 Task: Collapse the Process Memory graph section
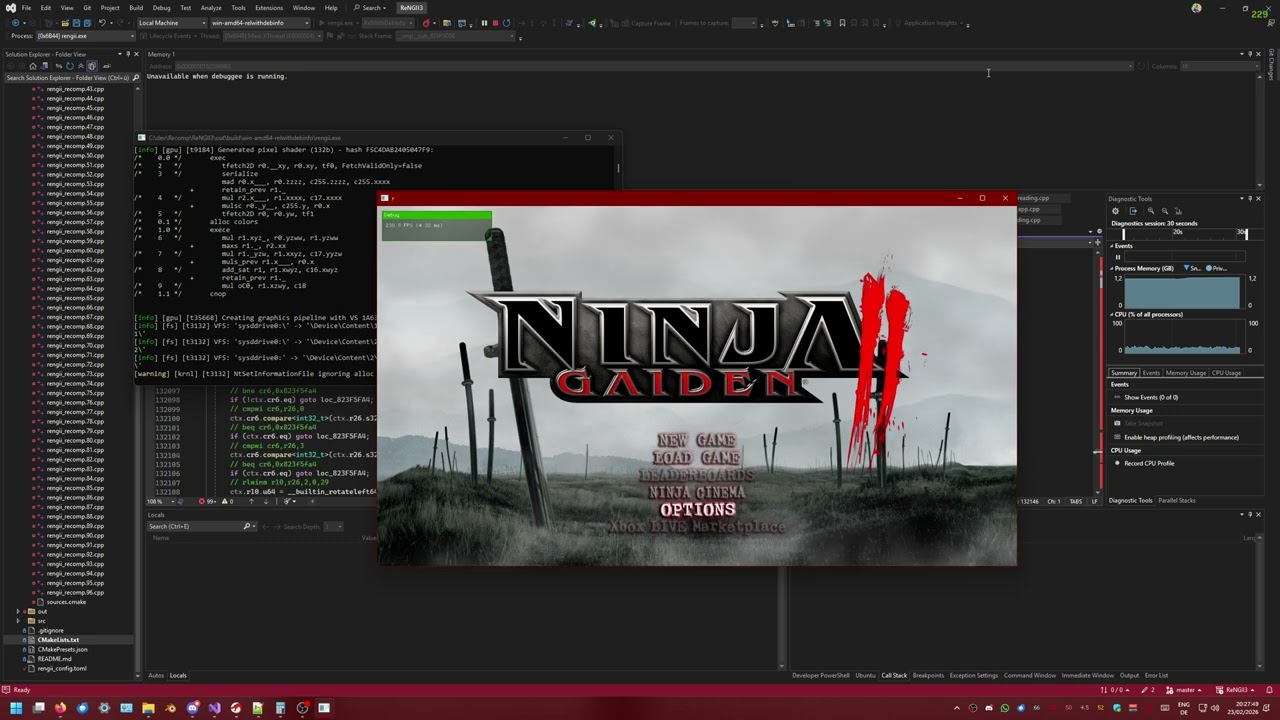click(x=1111, y=268)
